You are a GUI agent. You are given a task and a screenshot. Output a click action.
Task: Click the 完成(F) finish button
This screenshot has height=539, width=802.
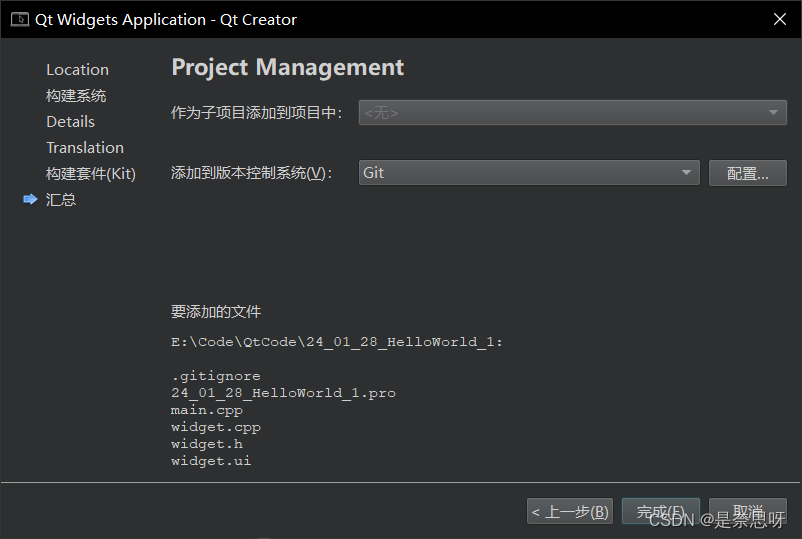[x=660, y=511]
